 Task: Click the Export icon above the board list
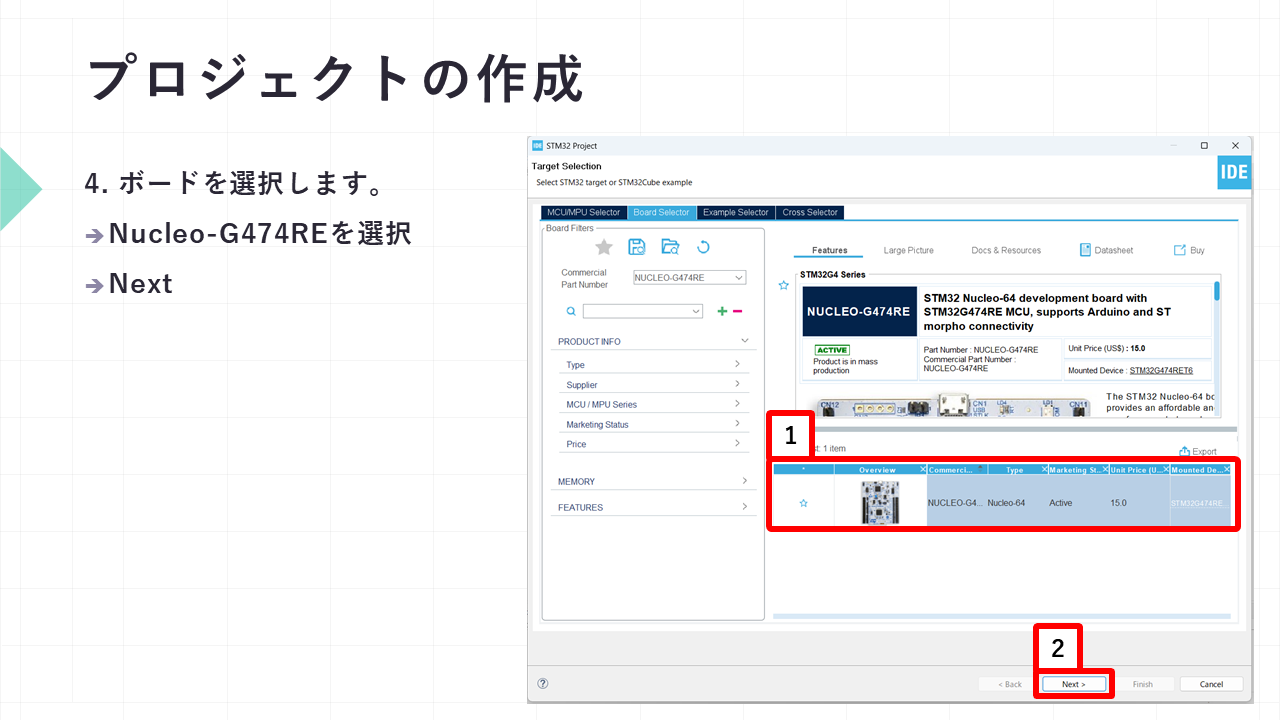pos(1184,451)
